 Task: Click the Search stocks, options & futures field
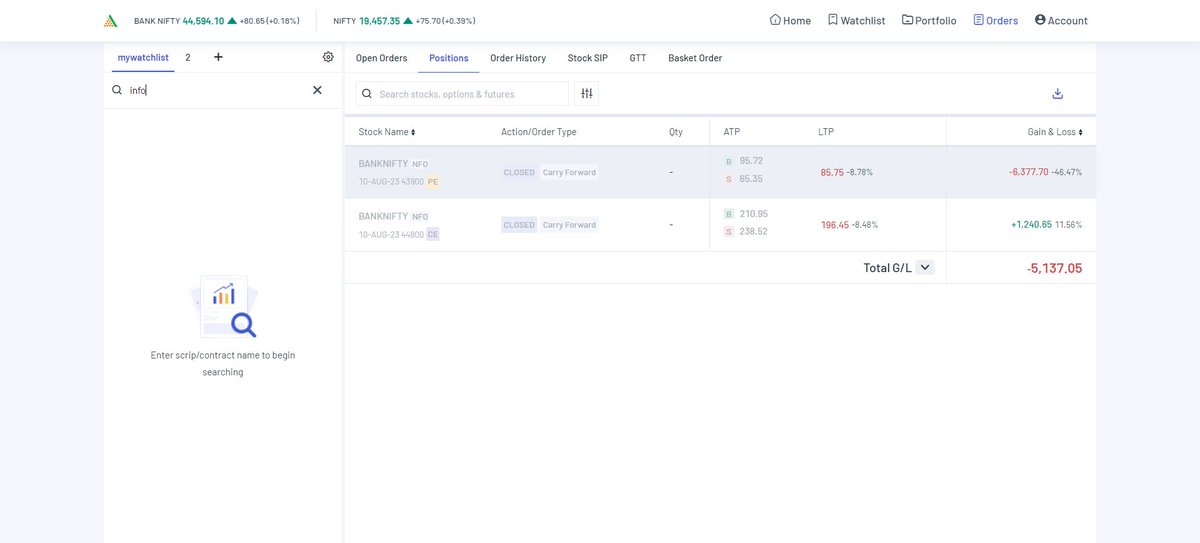[462, 94]
